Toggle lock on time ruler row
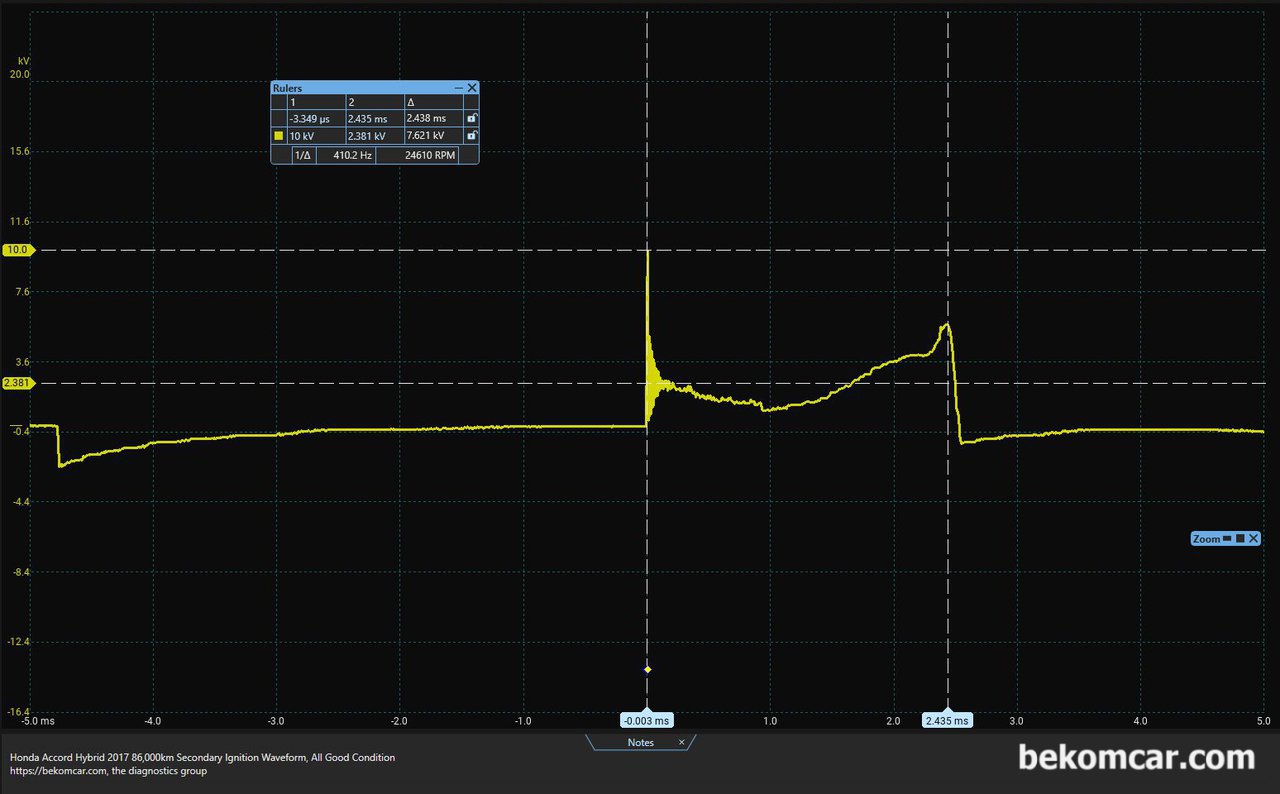The image size is (1280, 794). point(471,118)
